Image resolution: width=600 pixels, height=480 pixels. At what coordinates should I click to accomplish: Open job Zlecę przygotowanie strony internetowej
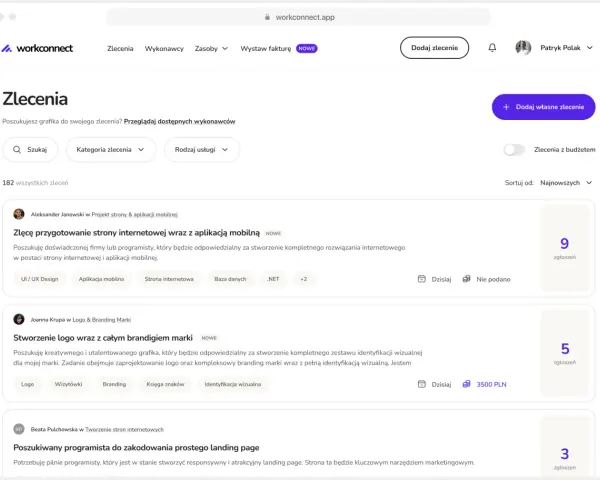click(136, 233)
